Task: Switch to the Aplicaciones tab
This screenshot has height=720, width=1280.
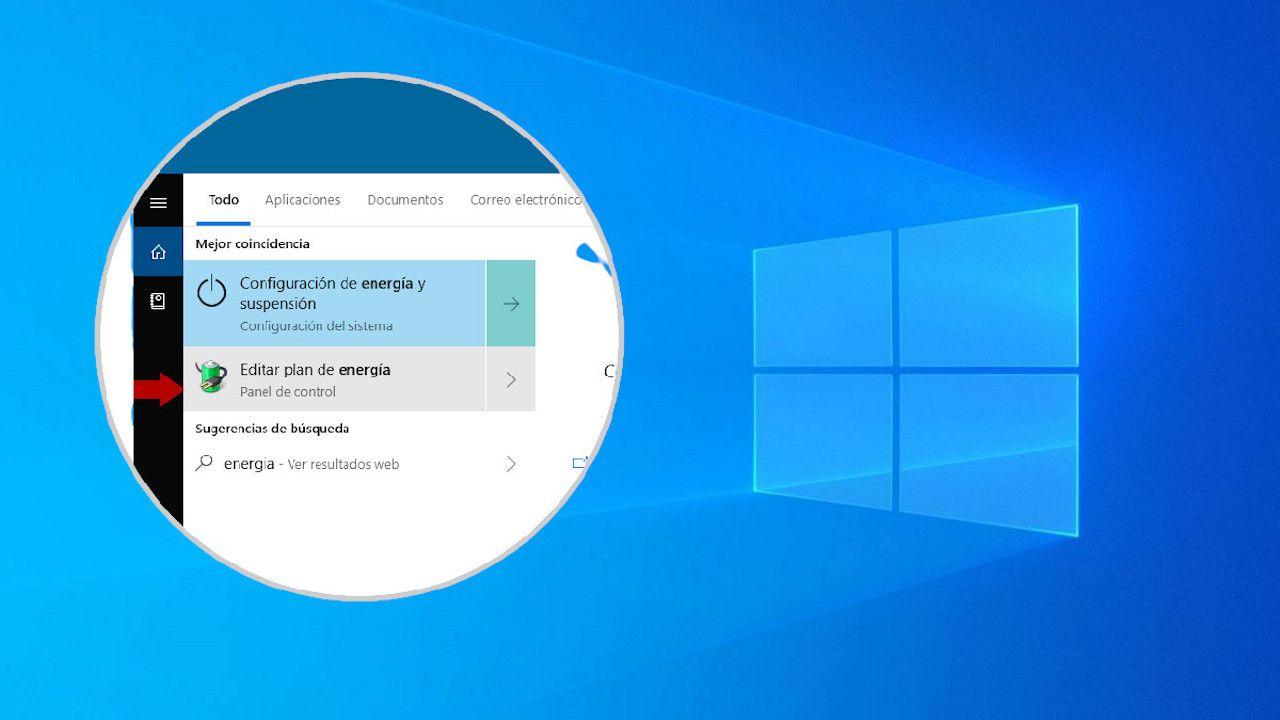Action: tap(302, 200)
